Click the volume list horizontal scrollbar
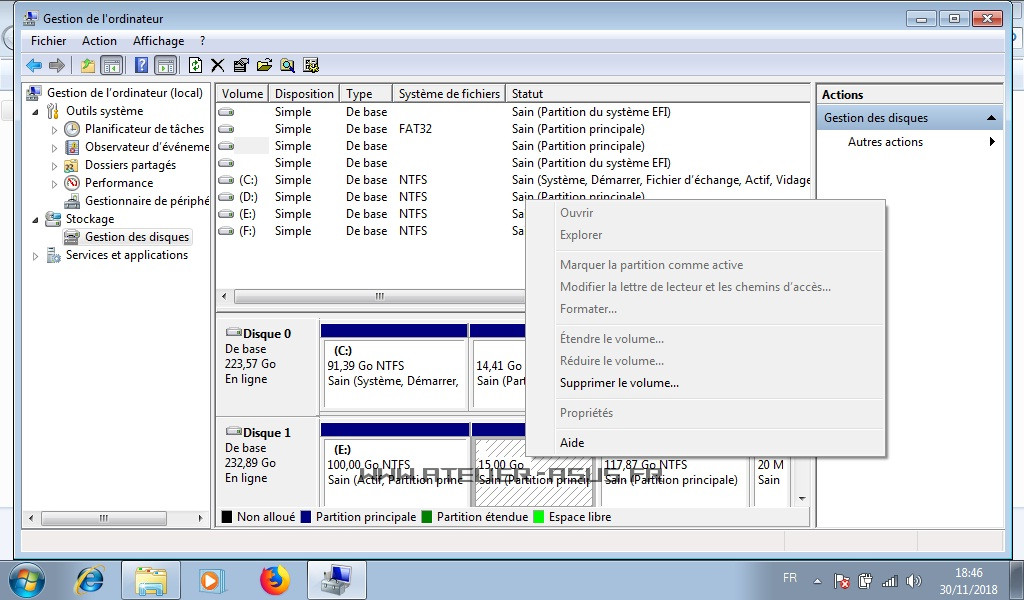Screen dimensions: 1024x600 (379, 296)
